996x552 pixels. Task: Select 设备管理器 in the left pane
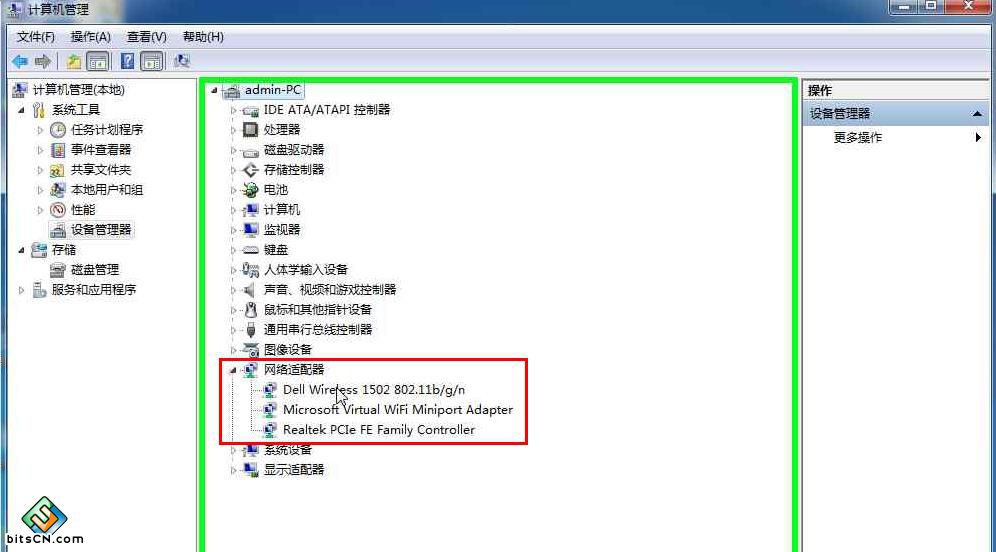coord(101,230)
